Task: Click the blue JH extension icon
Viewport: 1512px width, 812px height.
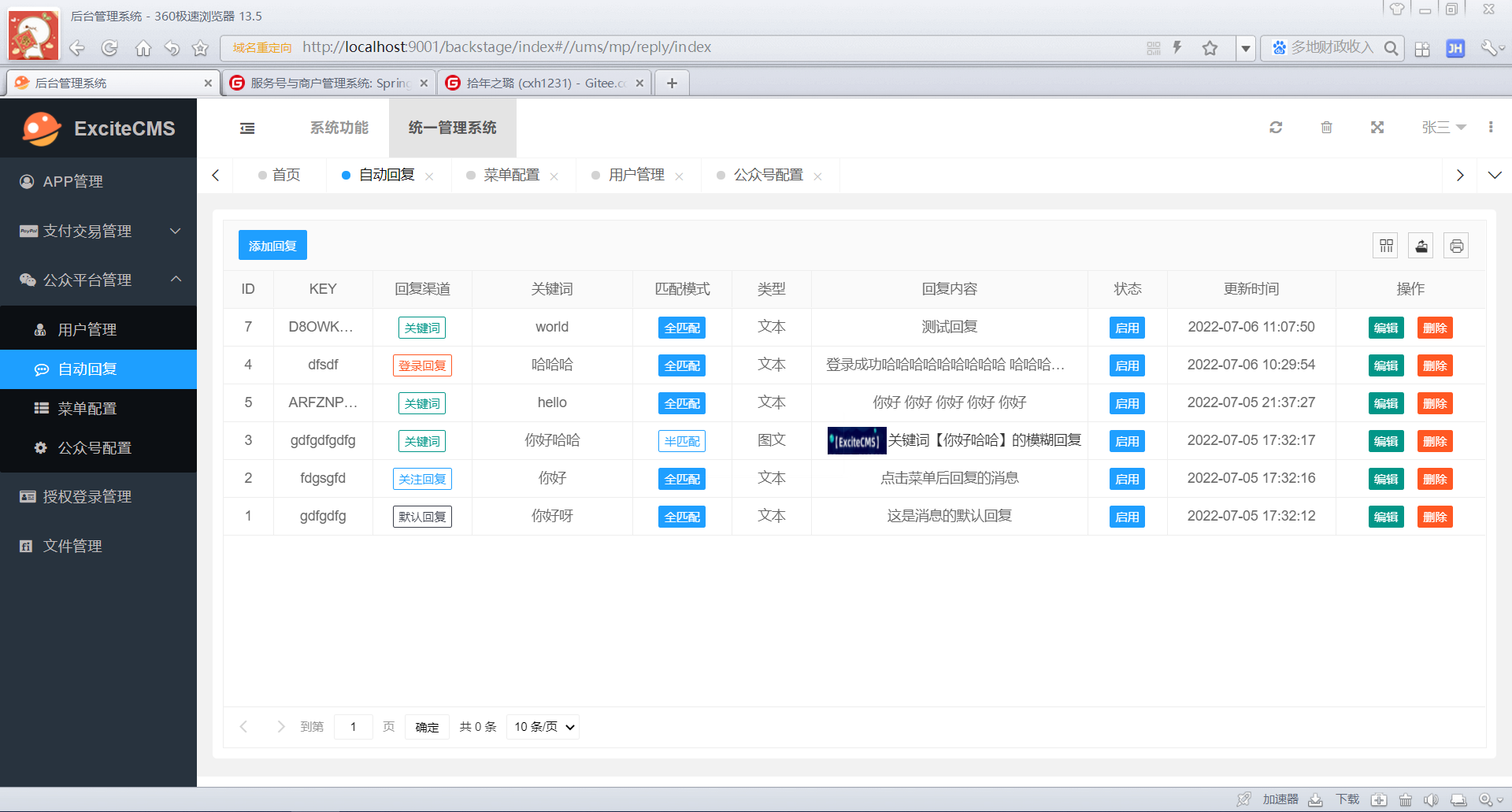Action: (1455, 49)
